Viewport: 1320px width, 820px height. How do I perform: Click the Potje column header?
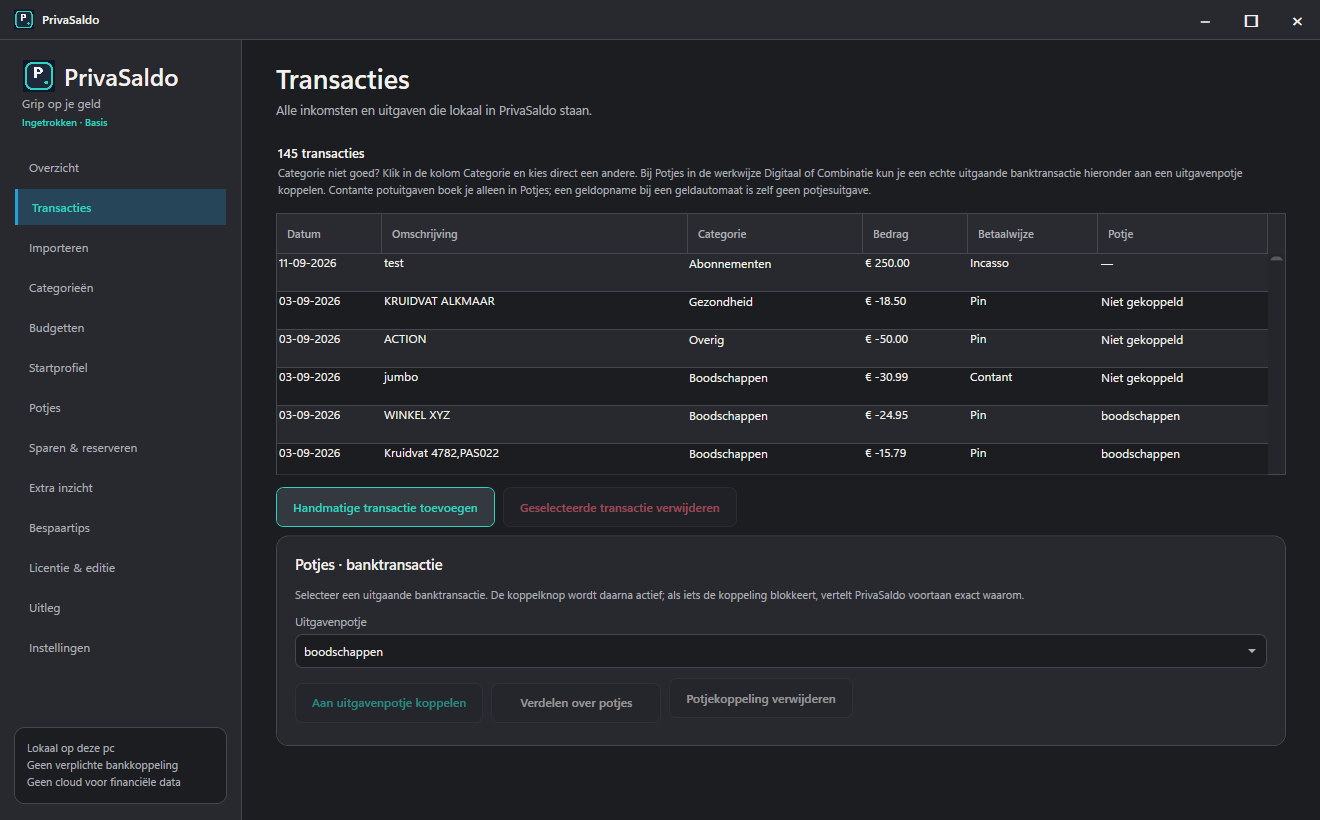(x=1182, y=234)
